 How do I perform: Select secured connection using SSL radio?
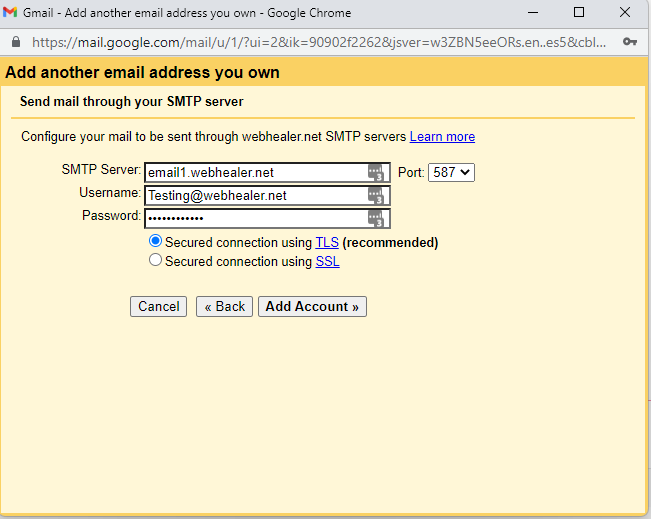(155, 260)
